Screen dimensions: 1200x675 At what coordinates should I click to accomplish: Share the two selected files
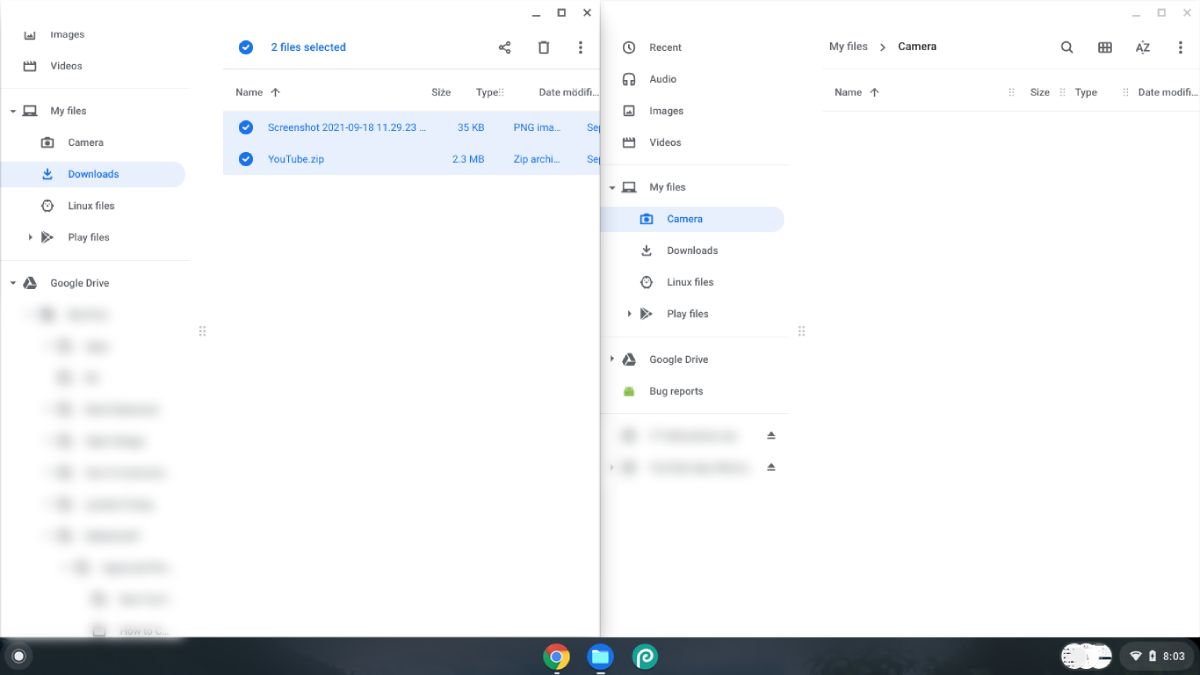[x=504, y=47]
